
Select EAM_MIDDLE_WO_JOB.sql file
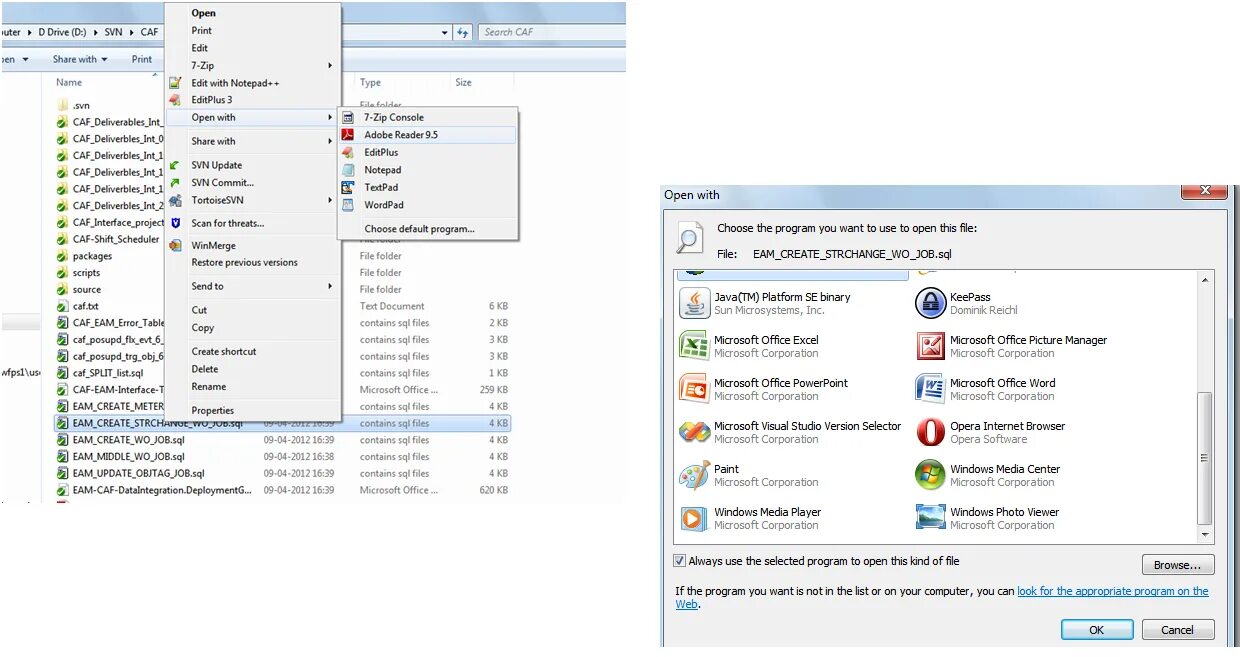[128, 457]
